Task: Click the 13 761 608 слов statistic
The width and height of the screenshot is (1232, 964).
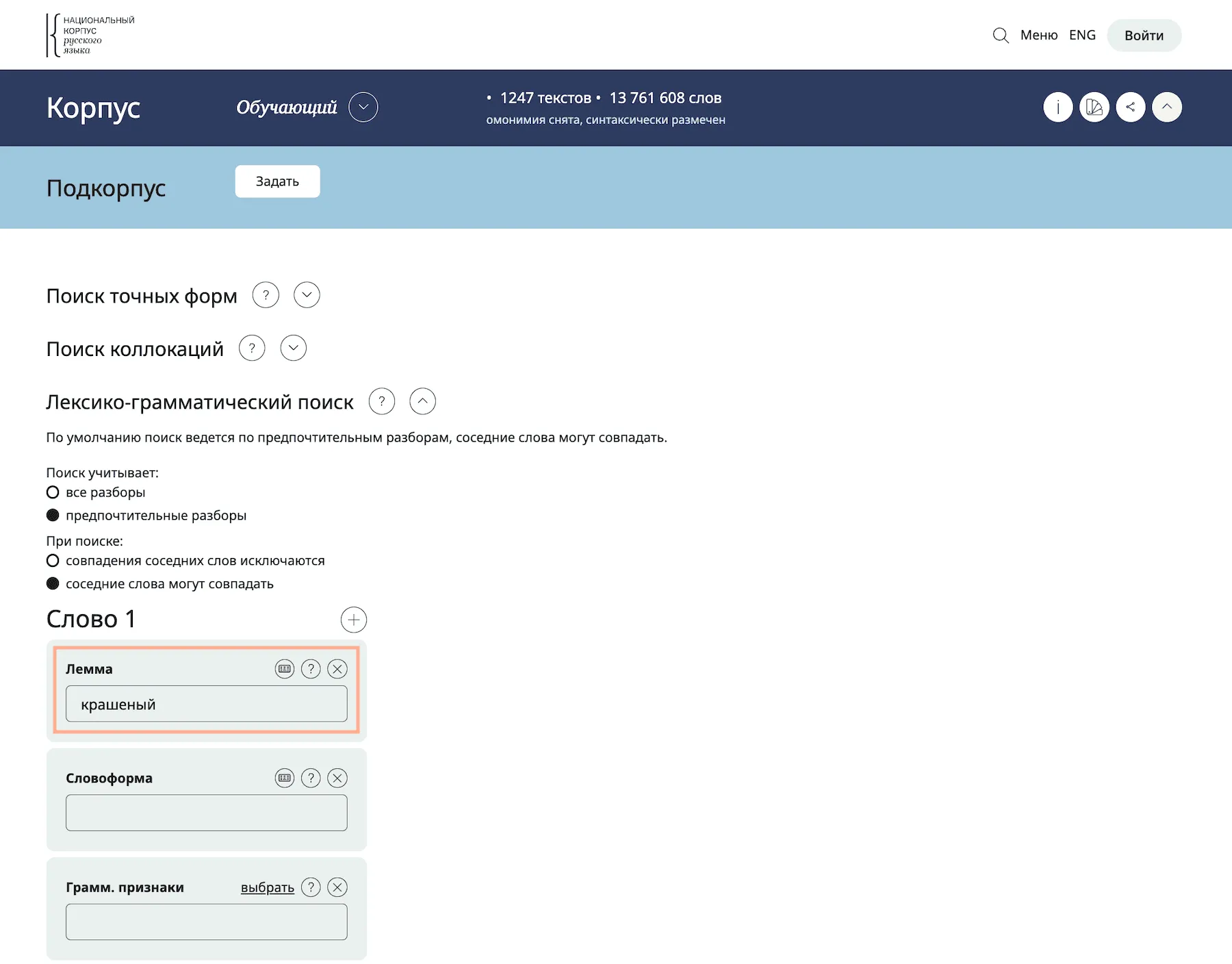Action: (x=665, y=98)
